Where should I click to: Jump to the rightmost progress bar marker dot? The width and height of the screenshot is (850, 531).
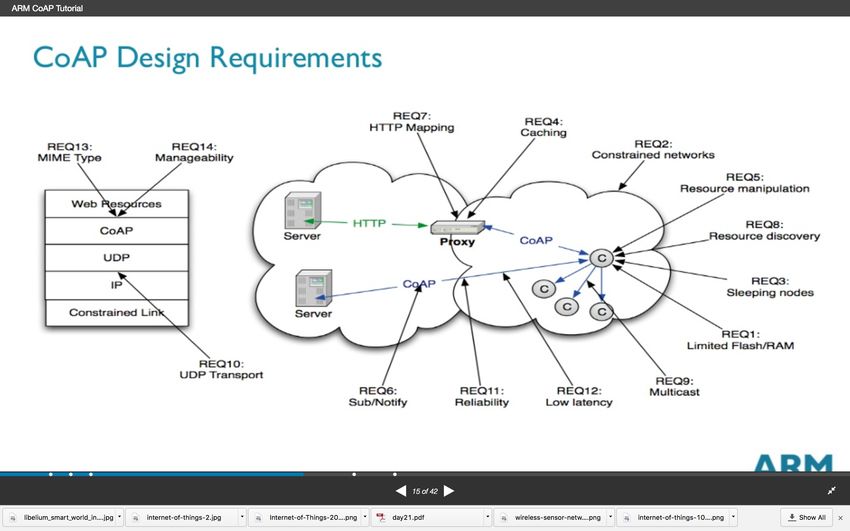point(395,475)
